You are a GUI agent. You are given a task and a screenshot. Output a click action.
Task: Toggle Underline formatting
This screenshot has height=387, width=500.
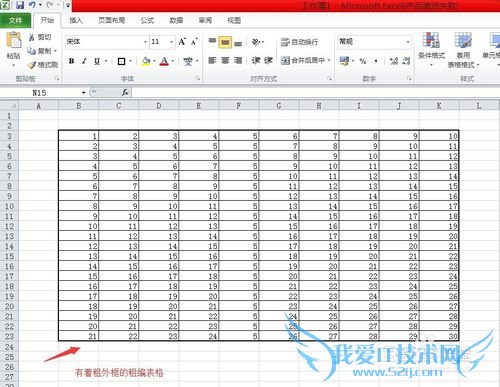pyautogui.click(x=97, y=61)
